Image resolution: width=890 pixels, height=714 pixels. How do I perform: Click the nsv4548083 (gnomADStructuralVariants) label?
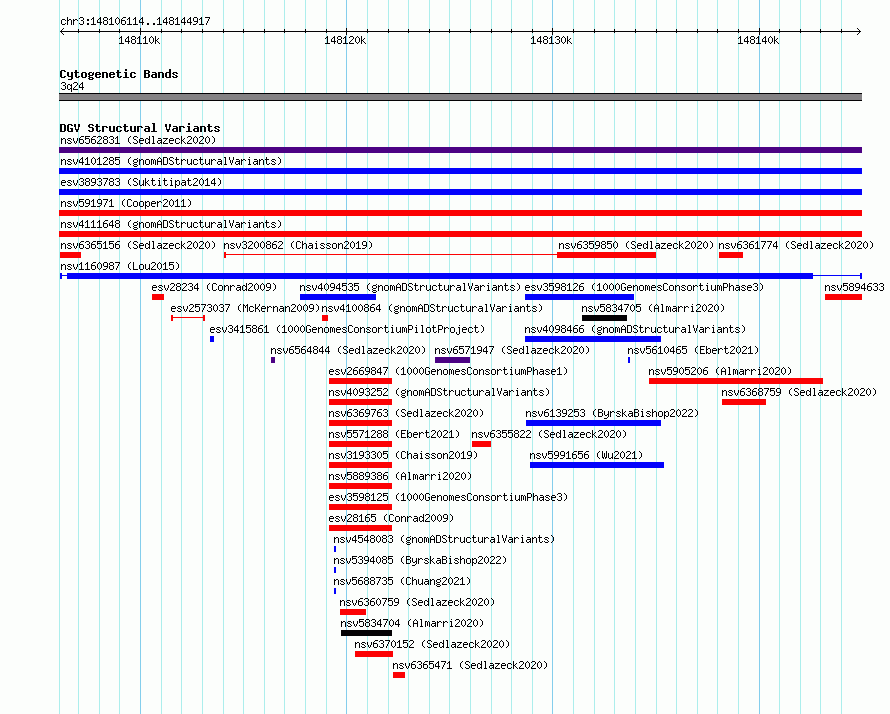tap(444, 539)
